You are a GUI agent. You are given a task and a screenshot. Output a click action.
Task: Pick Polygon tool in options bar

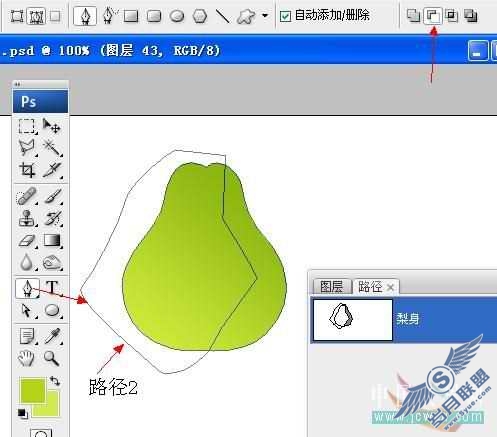[x=200, y=16]
